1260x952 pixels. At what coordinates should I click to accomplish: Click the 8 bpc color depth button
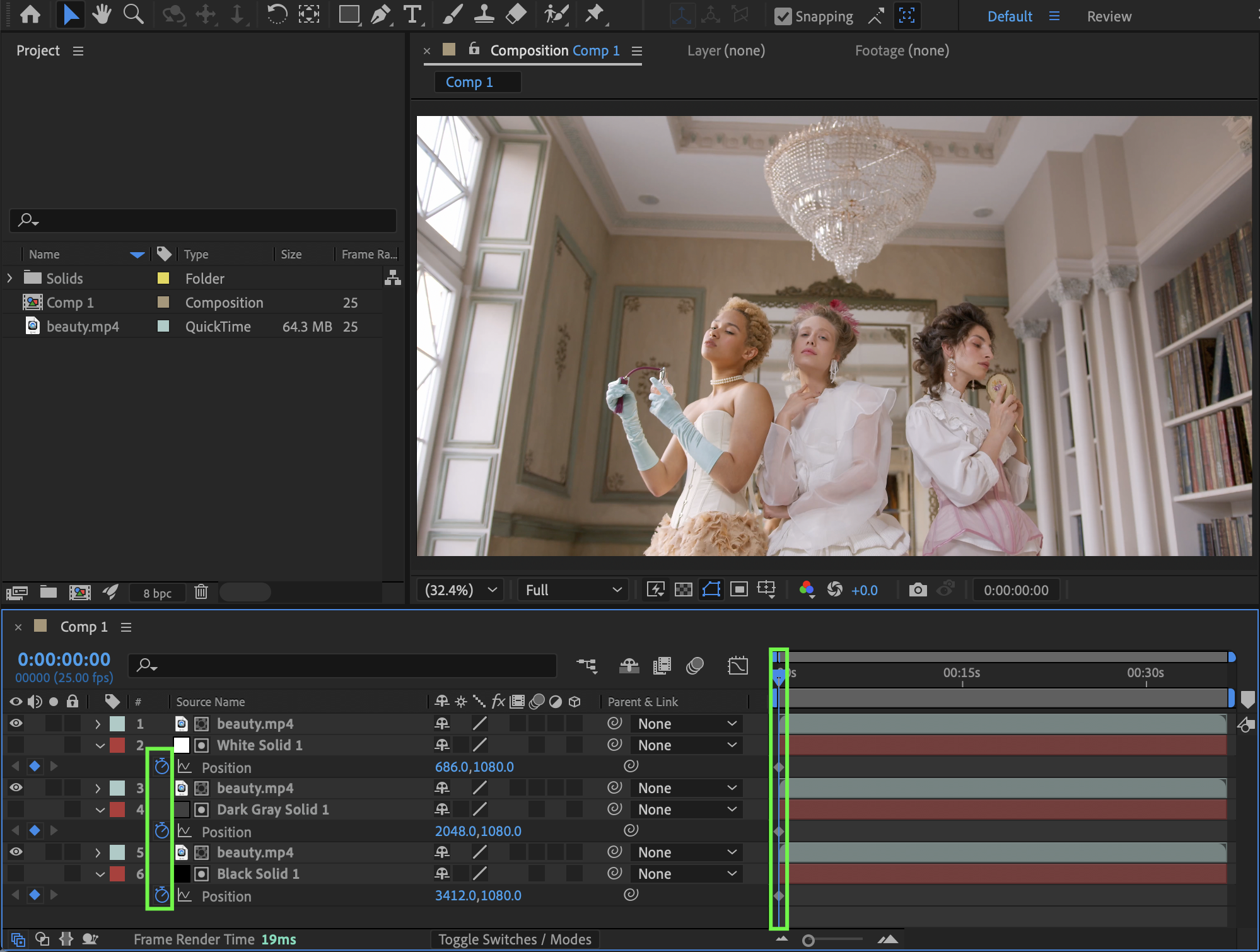click(x=157, y=593)
